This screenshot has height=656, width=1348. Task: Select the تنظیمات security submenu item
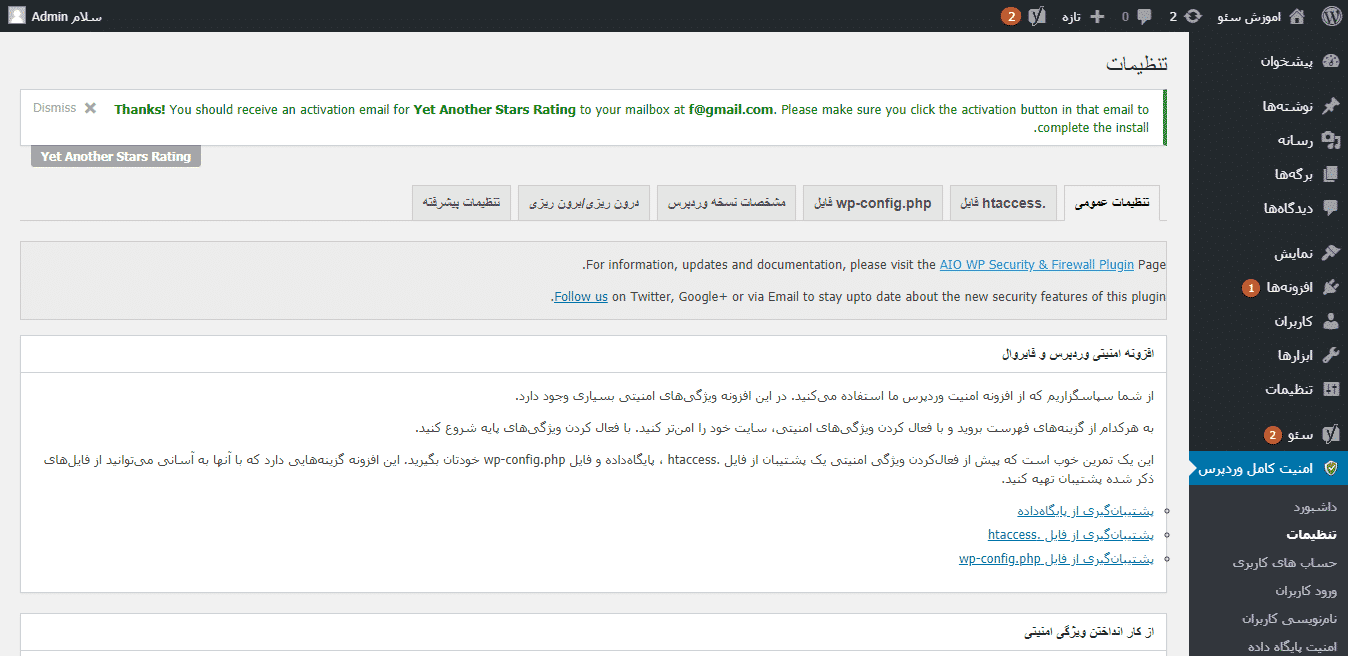click(x=1312, y=535)
